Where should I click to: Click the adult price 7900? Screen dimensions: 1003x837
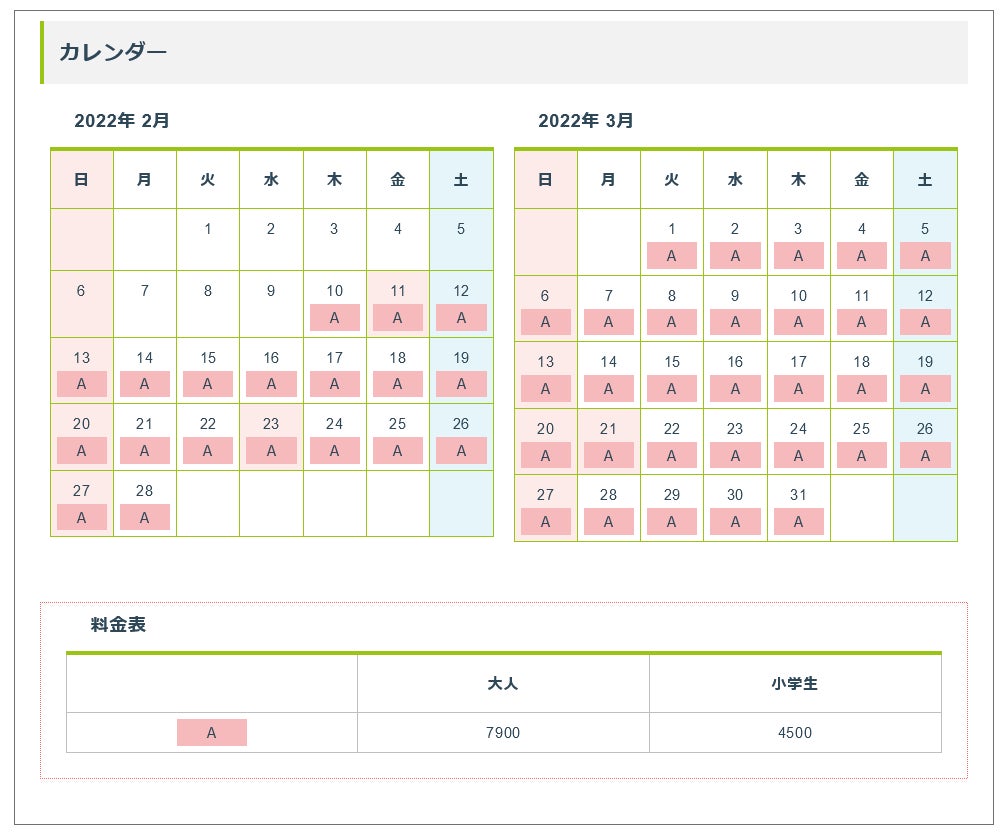[503, 733]
